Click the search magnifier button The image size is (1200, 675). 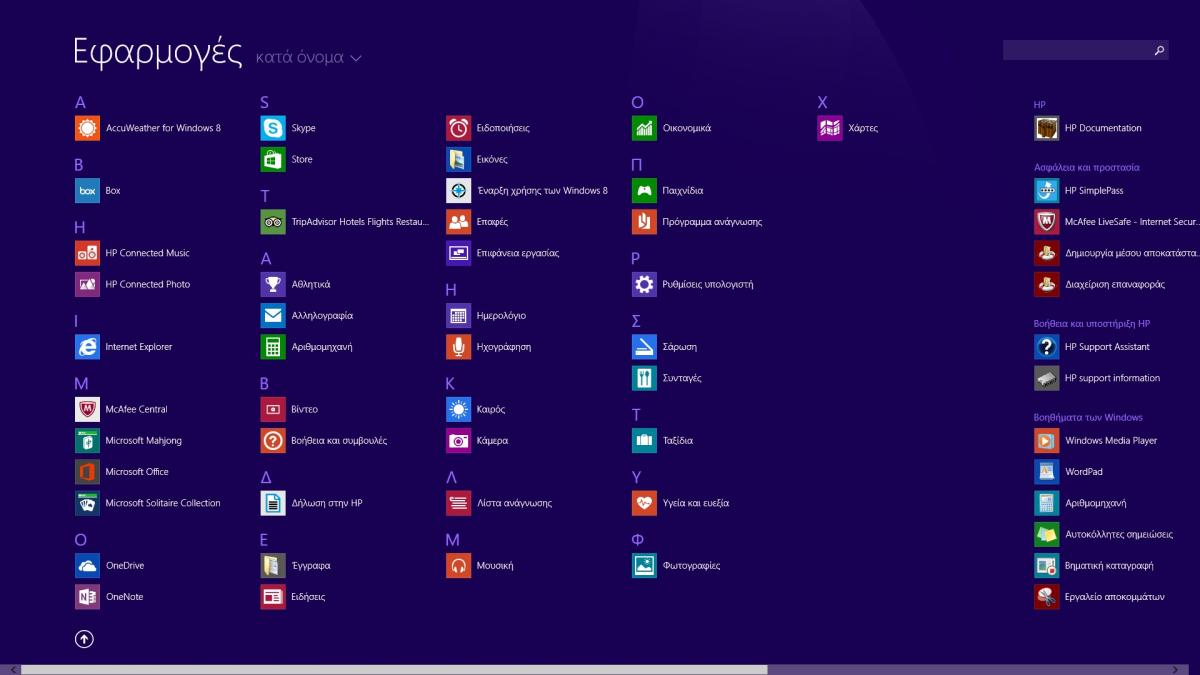pos(1159,50)
